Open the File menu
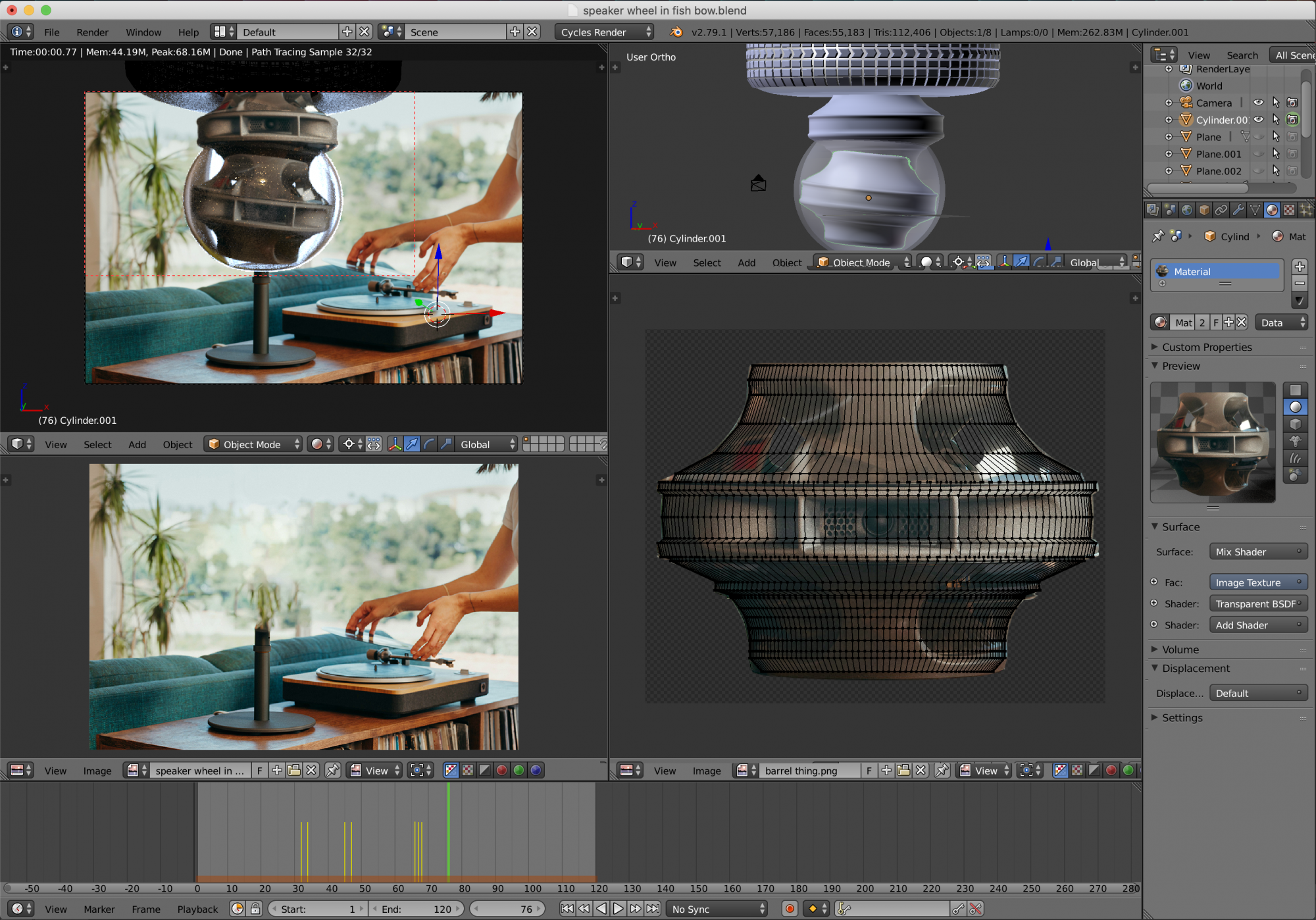The height and width of the screenshot is (920, 1316). pyautogui.click(x=52, y=32)
